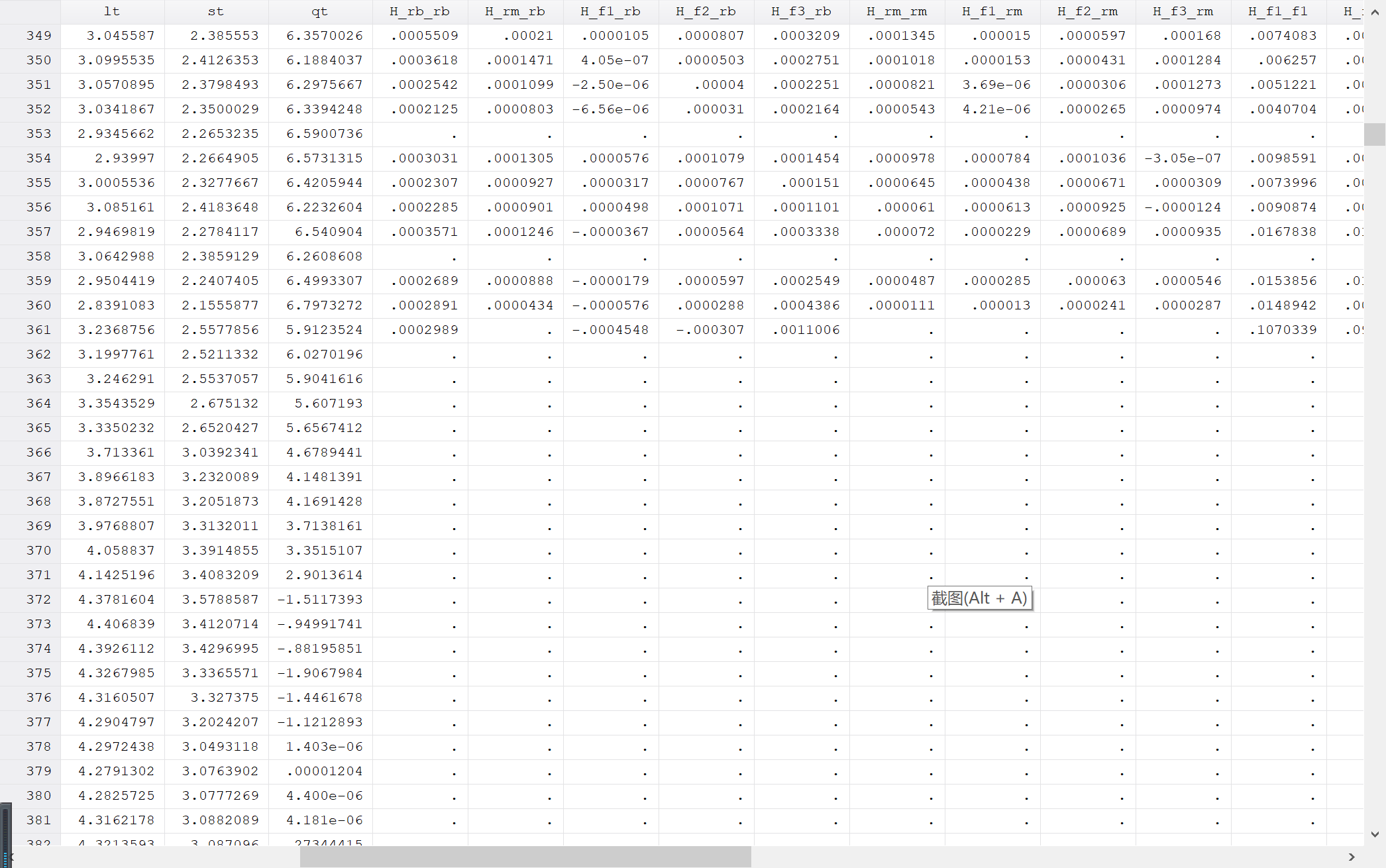Click the H_f1_f1 column header
Viewport: 1386px width, 868px height.
[1278, 11]
